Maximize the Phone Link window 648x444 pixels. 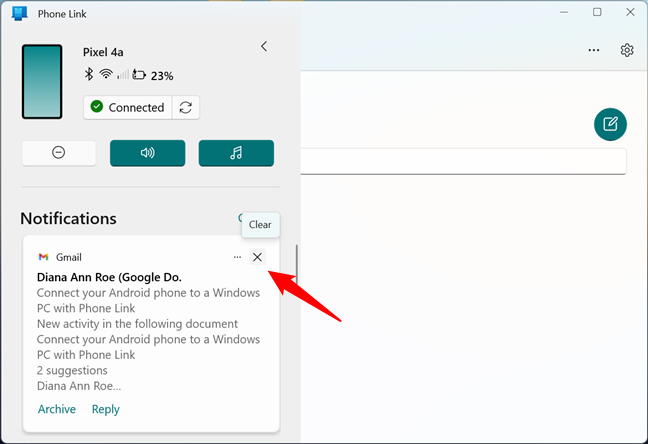597,12
